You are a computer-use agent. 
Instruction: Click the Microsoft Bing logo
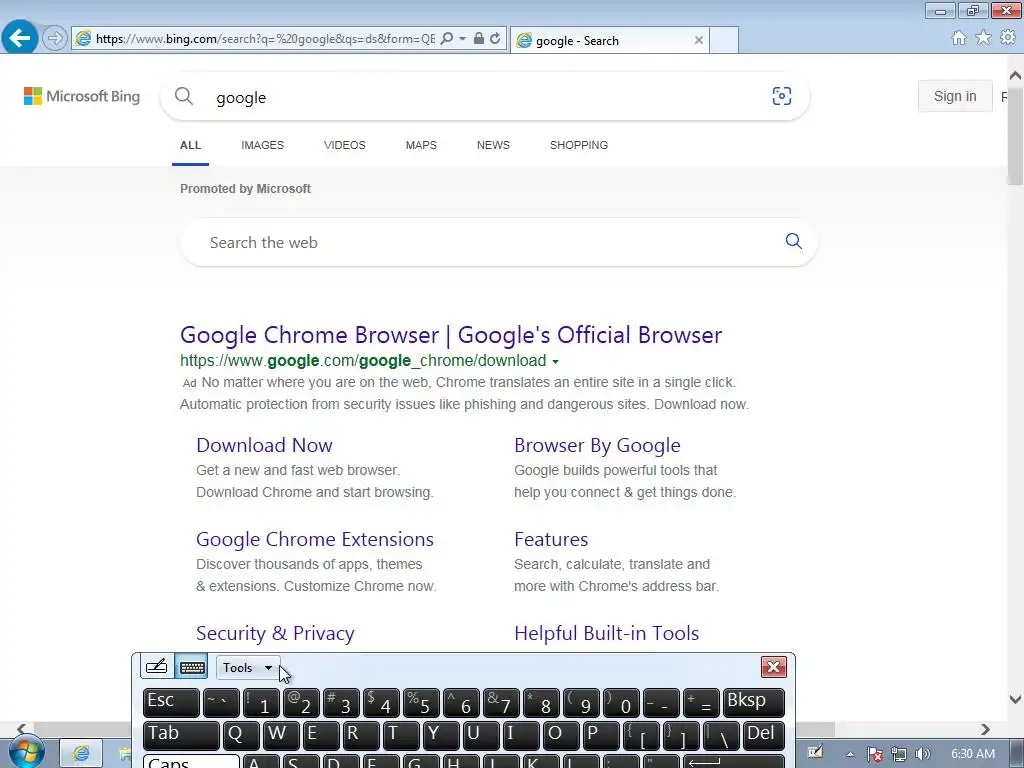pyautogui.click(x=82, y=97)
